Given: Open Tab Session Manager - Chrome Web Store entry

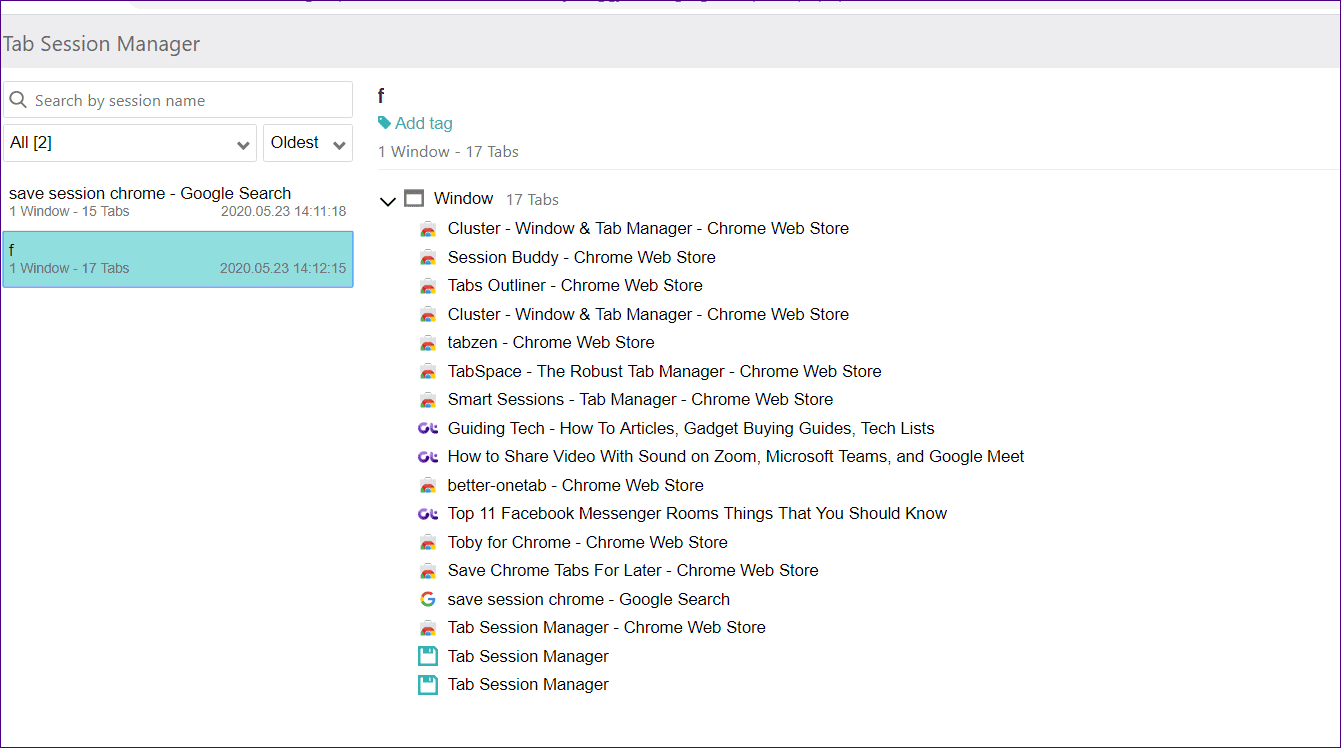Looking at the screenshot, I should click(606, 627).
